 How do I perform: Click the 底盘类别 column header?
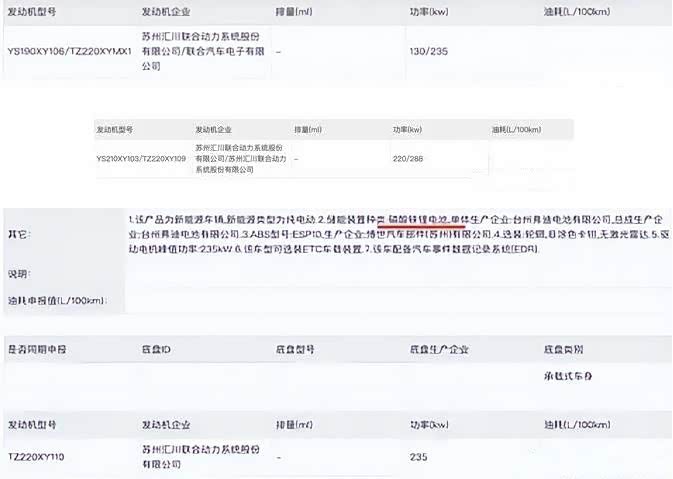[x=564, y=351]
